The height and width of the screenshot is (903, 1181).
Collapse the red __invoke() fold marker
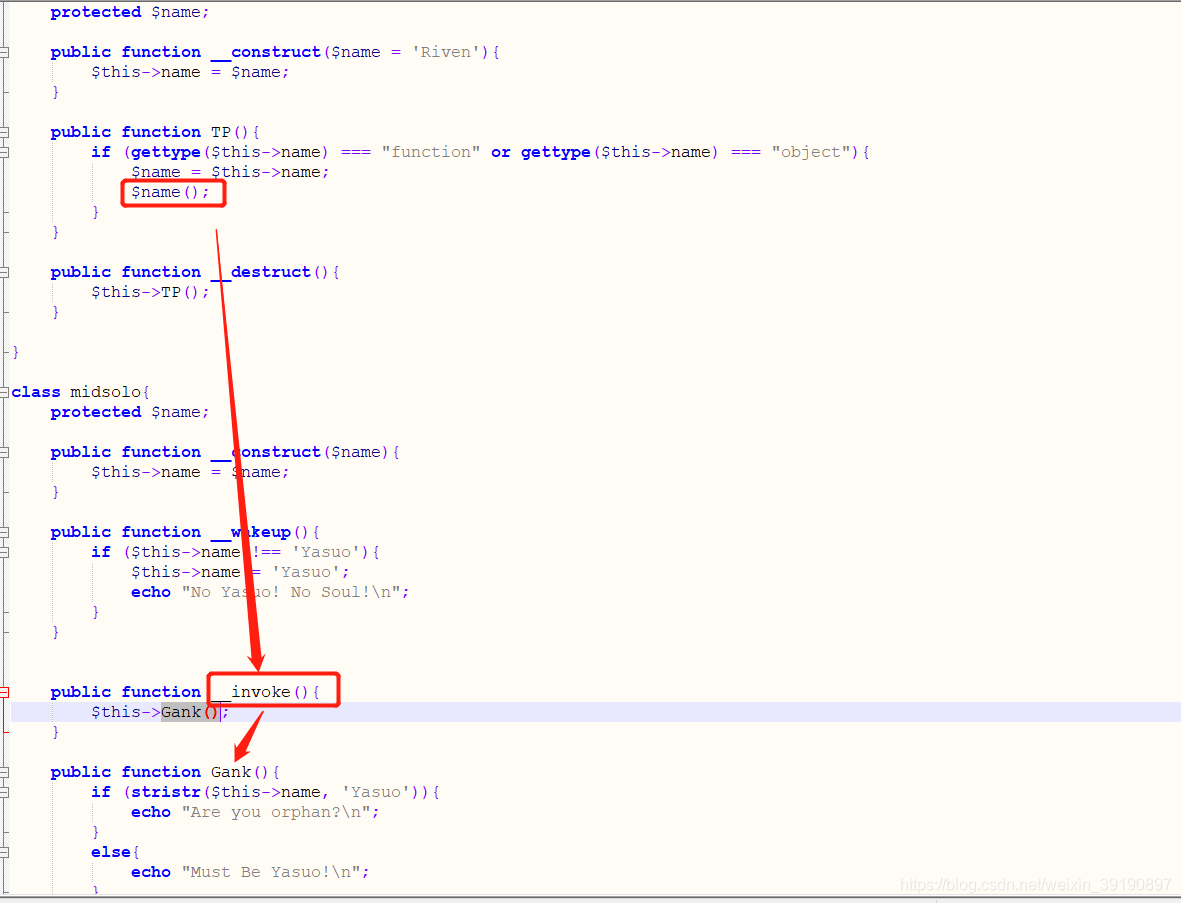[x=4, y=692]
